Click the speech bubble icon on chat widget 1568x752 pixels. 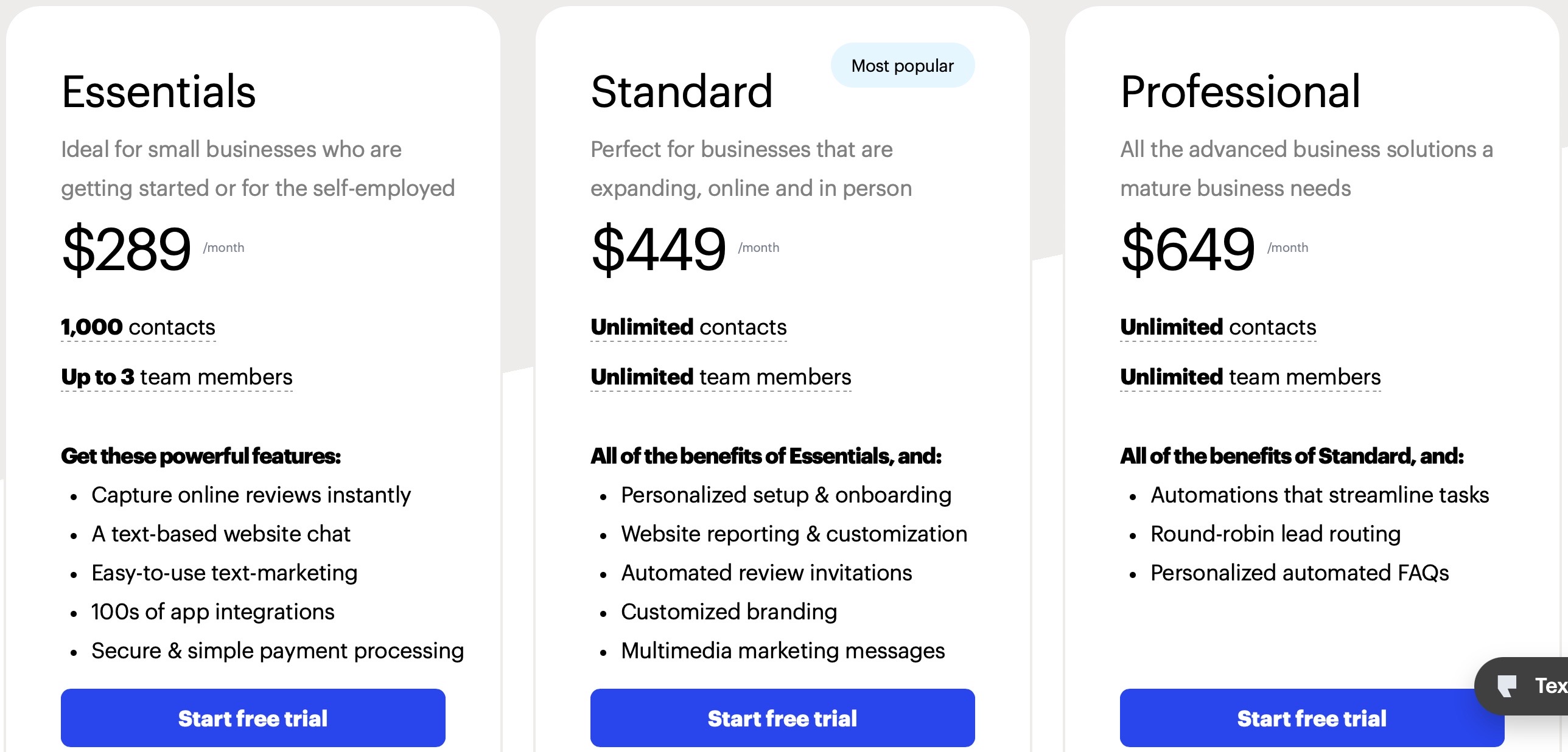click(1508, 686)
